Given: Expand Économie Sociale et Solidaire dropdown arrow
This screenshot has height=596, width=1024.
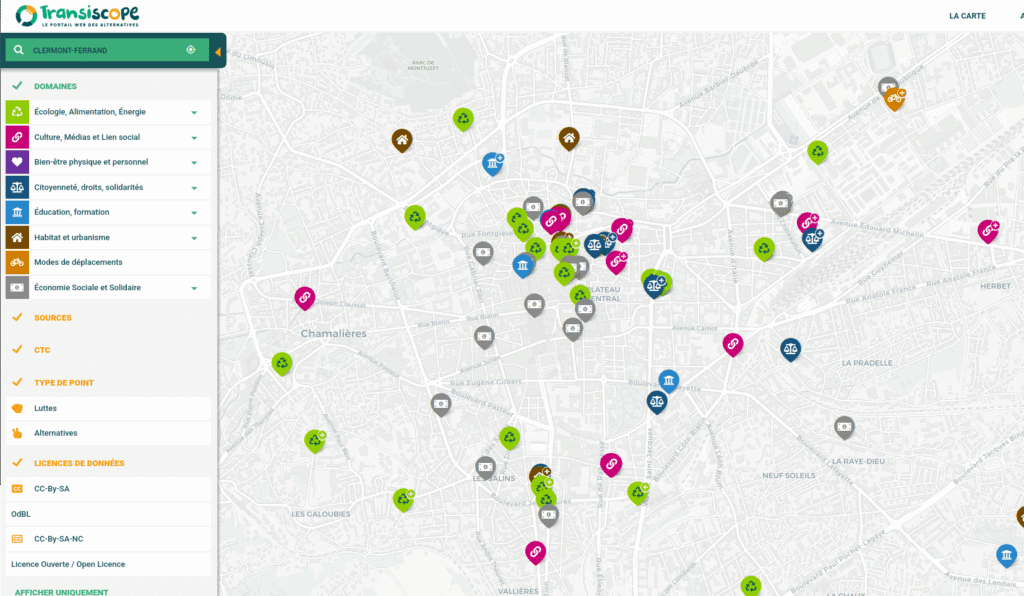Looking at the screenshot, I should point(194,288).
